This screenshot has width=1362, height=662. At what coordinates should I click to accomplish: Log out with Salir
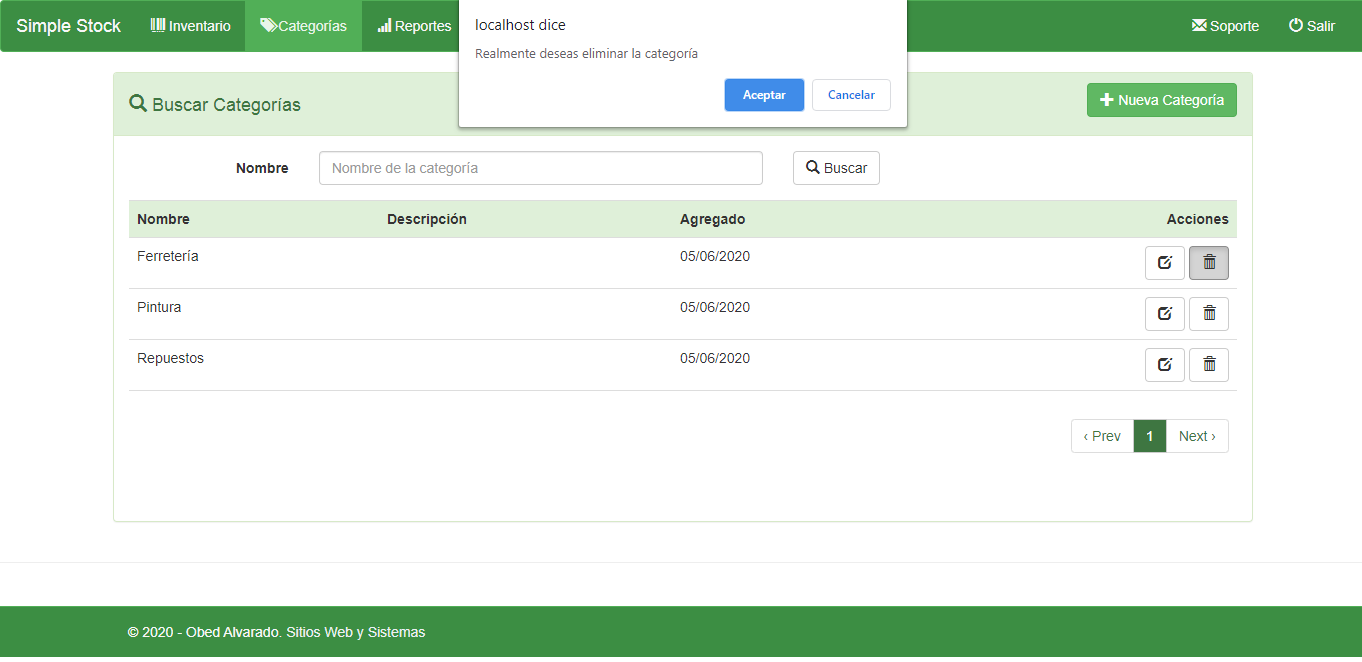point(1312,26)
